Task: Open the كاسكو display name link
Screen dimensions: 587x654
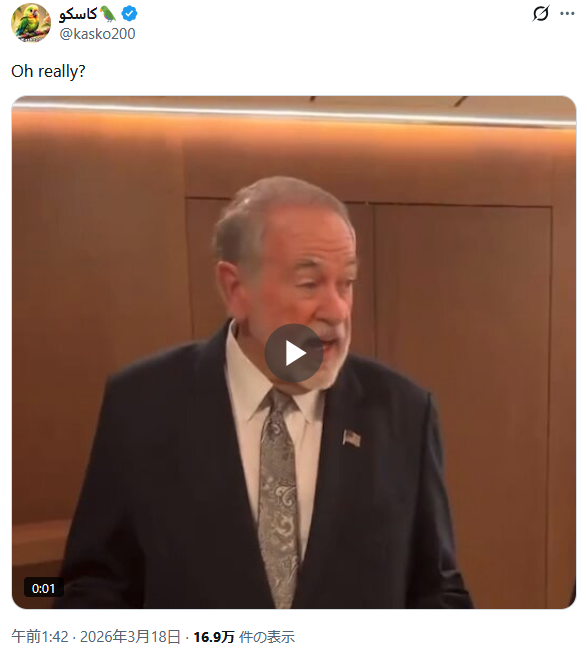Action: [x=78, y=14]
